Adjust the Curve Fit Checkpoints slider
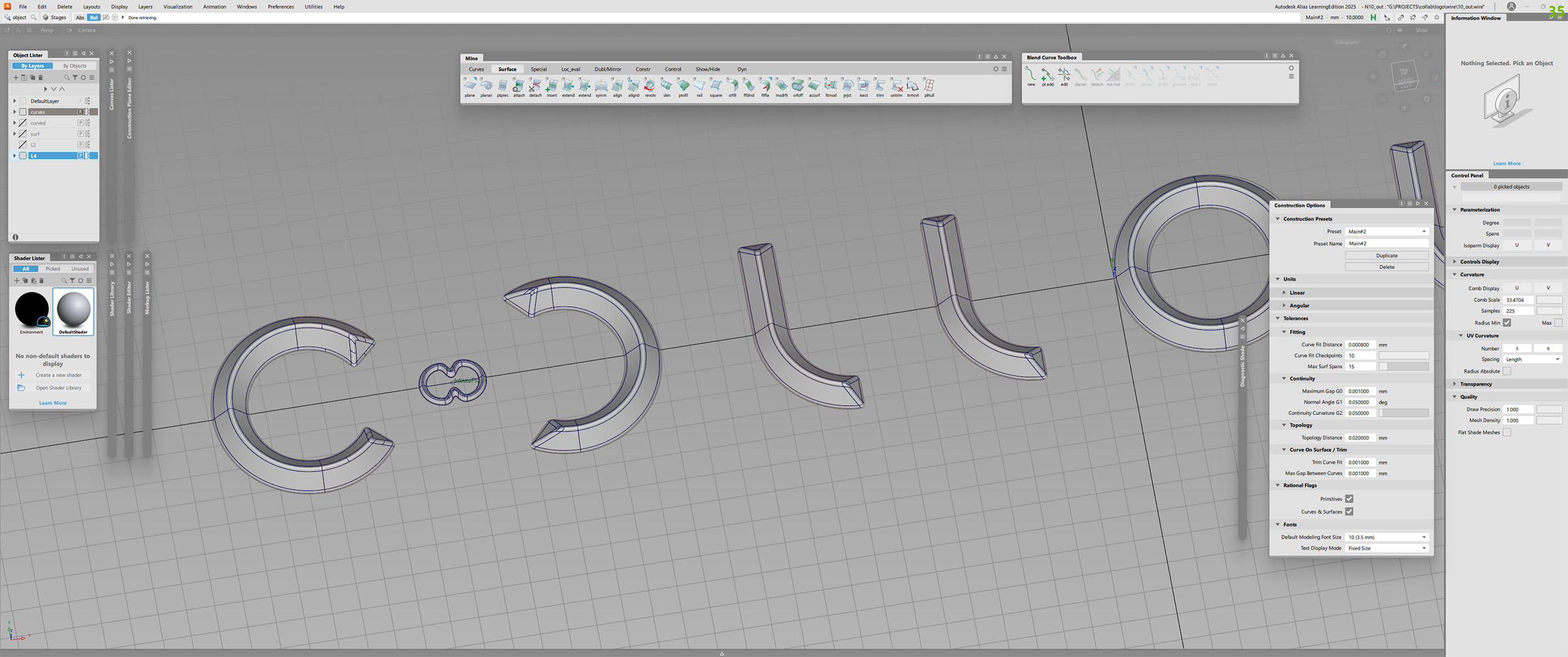This screenshot has height=657, width=1568. 1403,355
